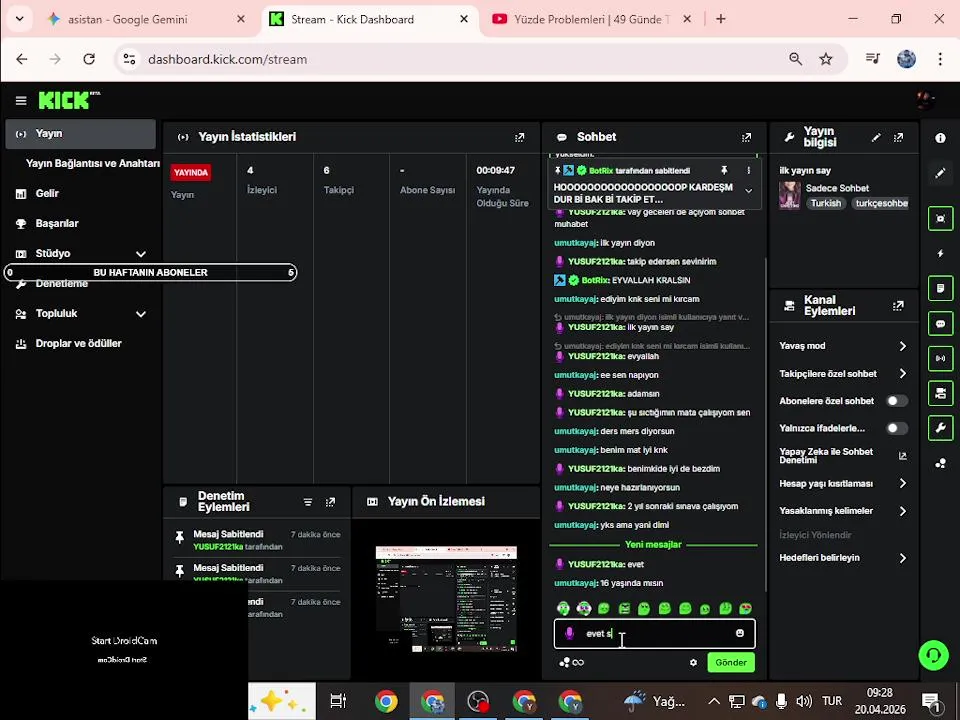Click the turkçesohbet tag in Yayın bilgisi
960x720 pixels.
[882, 203]
